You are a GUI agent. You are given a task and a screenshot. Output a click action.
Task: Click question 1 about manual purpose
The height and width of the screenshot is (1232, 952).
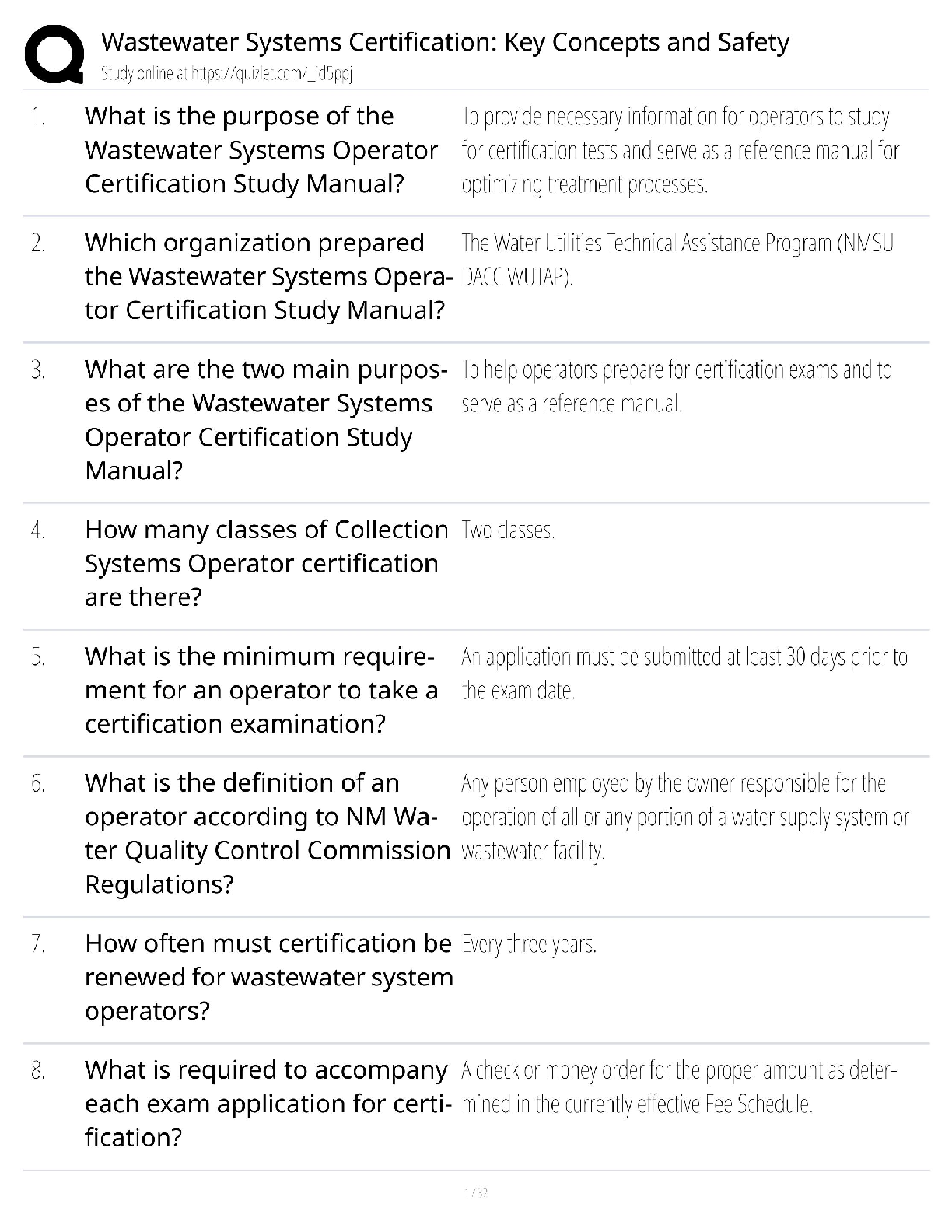pos(261,150)
